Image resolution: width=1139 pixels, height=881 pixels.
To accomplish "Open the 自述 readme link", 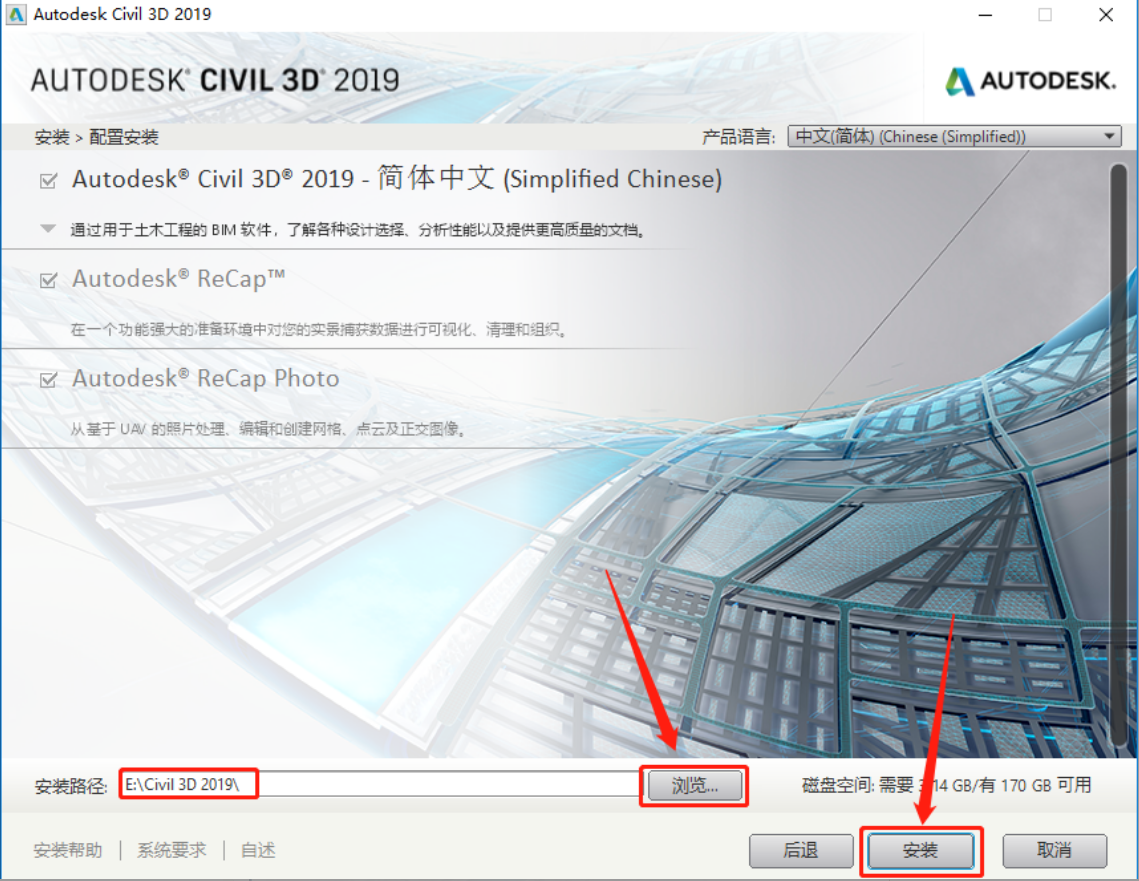I will [x=258, y=850].
